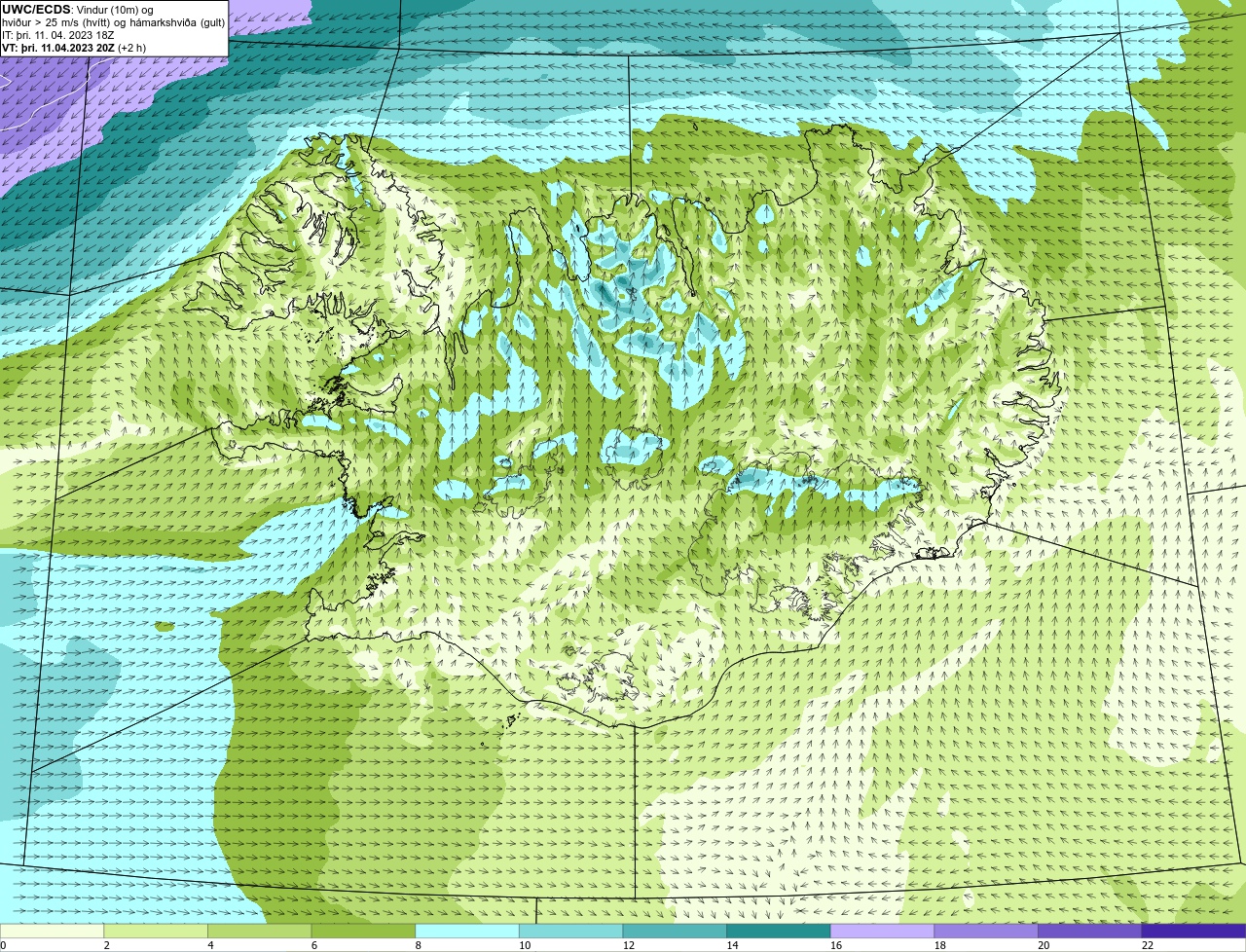Select the light yellow-green 2–4 m/s legend swatch

click(156, 932)
